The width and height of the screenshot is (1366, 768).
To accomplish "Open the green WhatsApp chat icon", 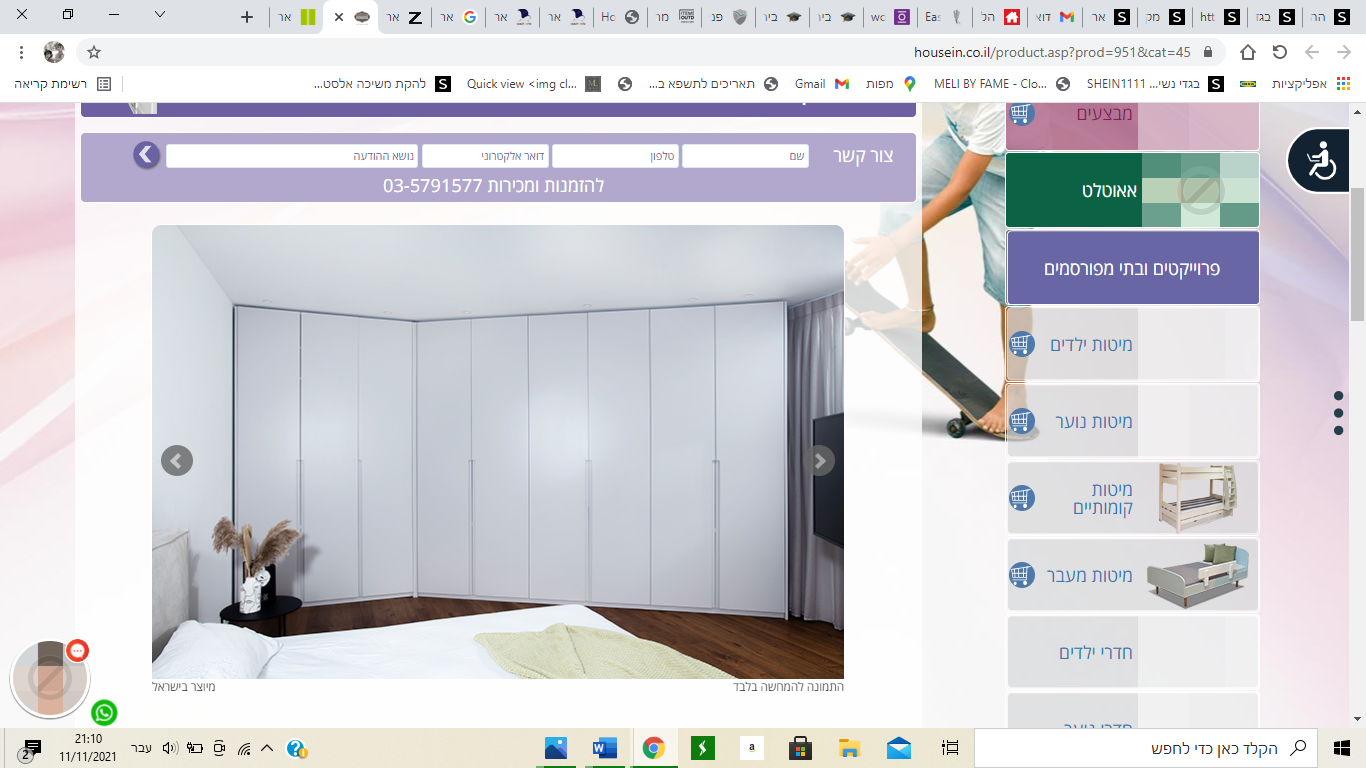I will point(104,713).
